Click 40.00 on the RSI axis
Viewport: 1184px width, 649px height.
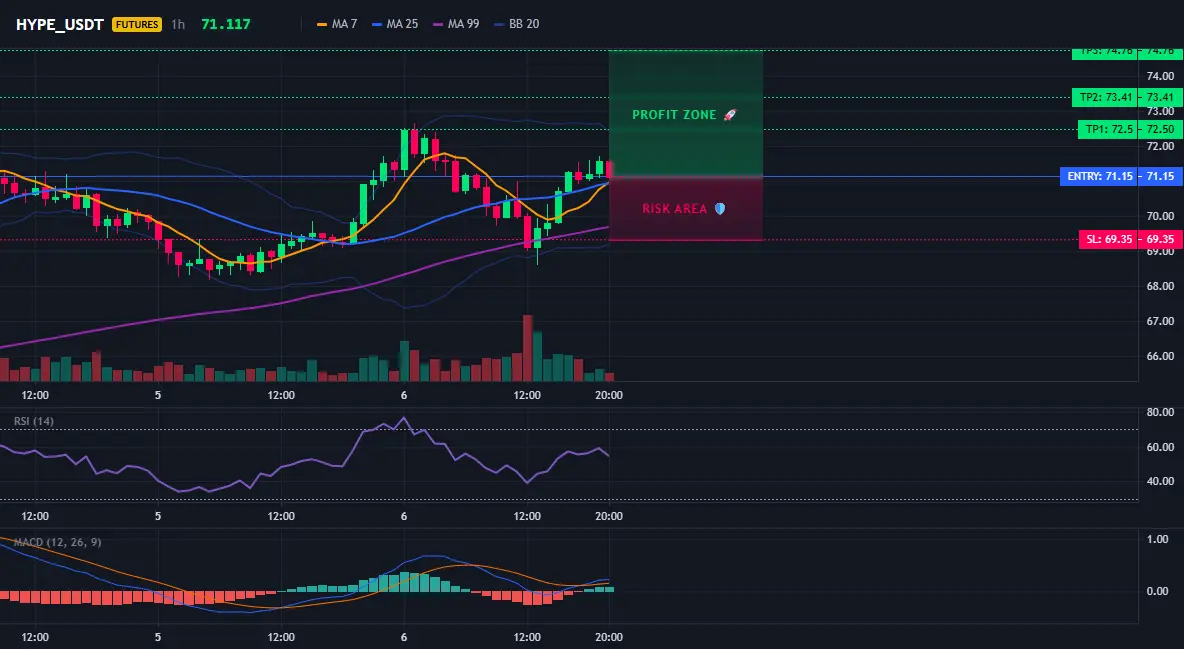[1161, 481]
